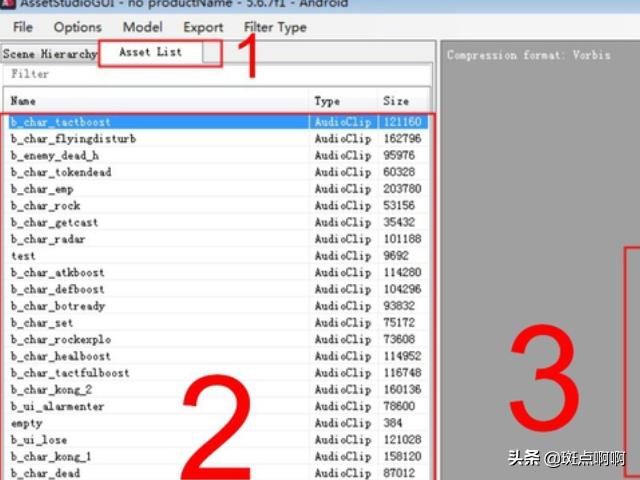This screenshot has width=640, height=480.
Task: Select the asset named empty
Action: pos(26,423)
